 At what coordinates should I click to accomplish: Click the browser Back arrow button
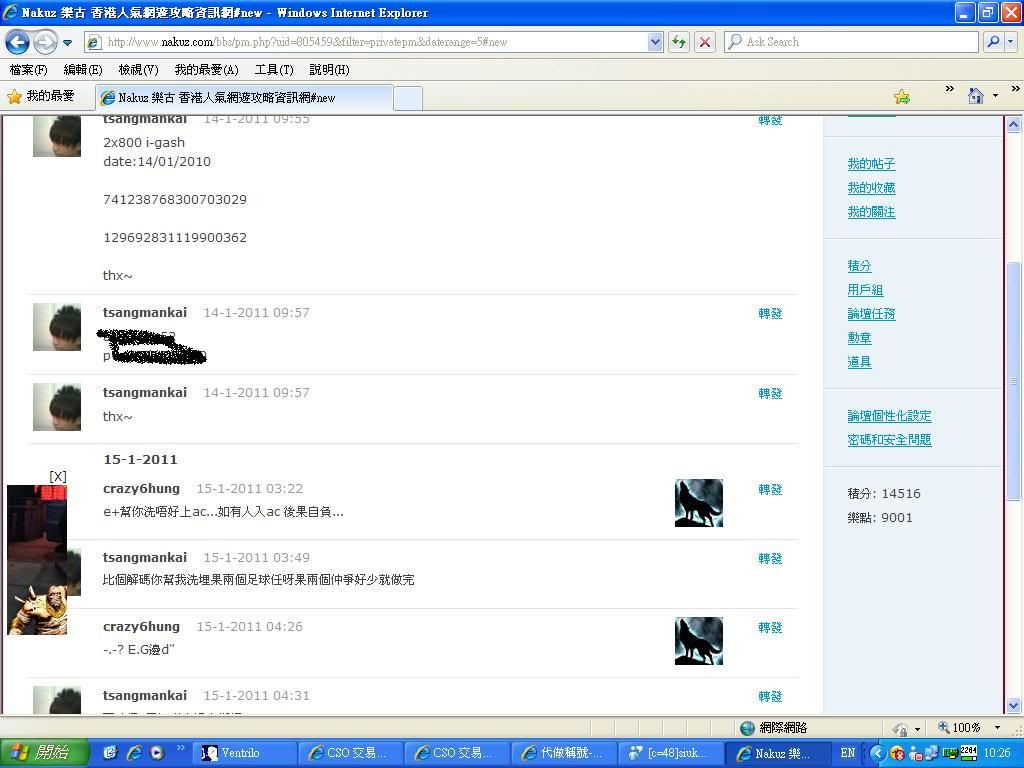(18, 42)
